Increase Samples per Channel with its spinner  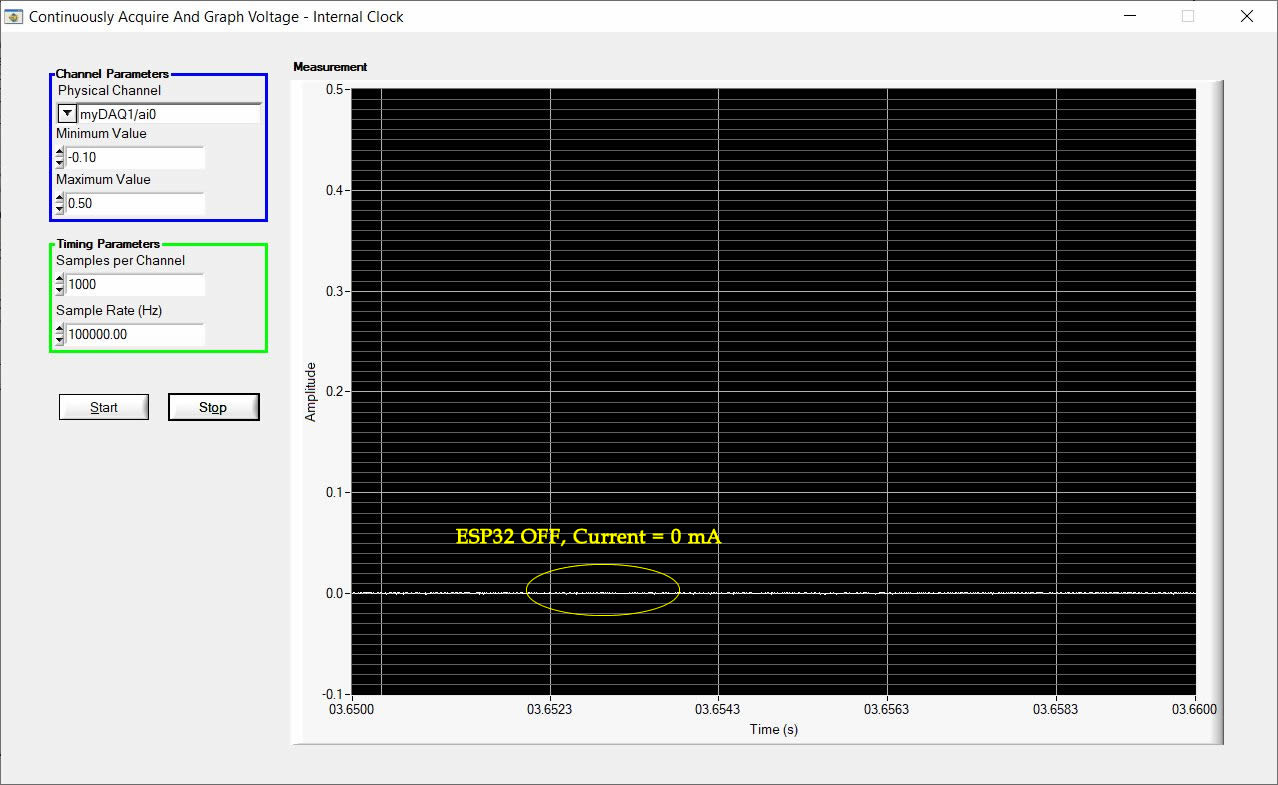(59, 280)
